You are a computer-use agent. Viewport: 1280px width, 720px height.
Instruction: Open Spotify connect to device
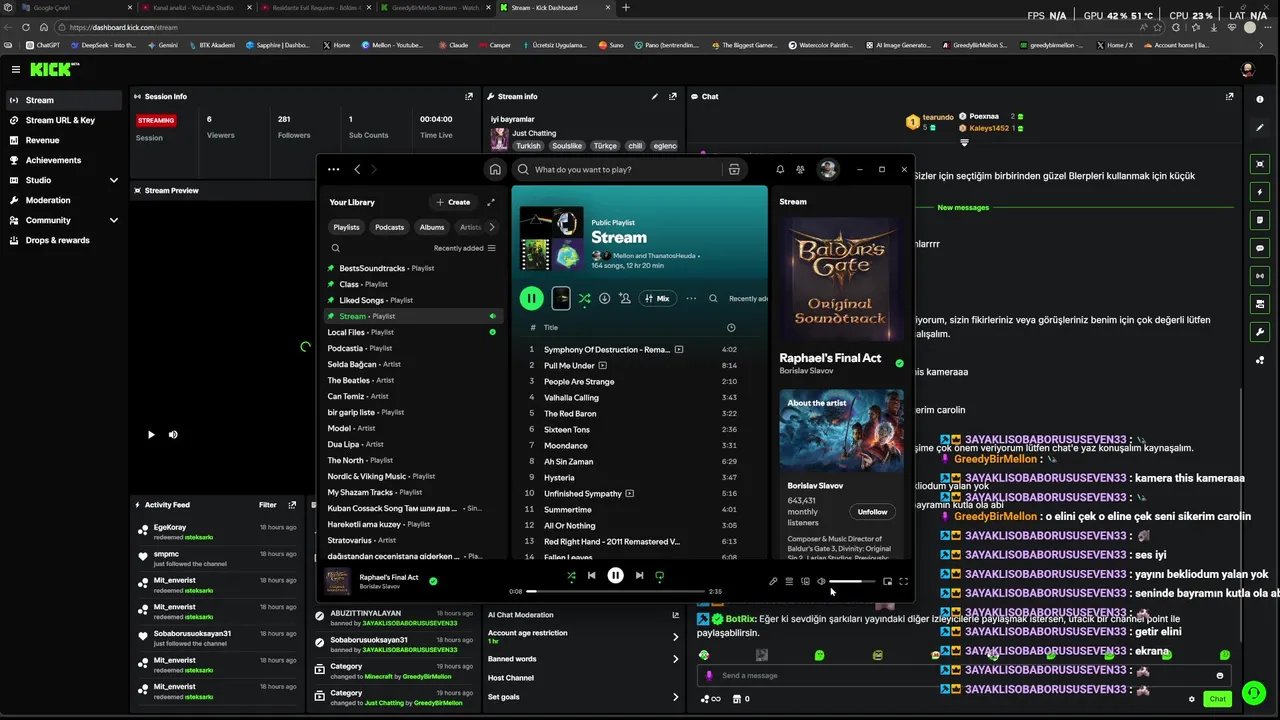click(x=805, y=581)
